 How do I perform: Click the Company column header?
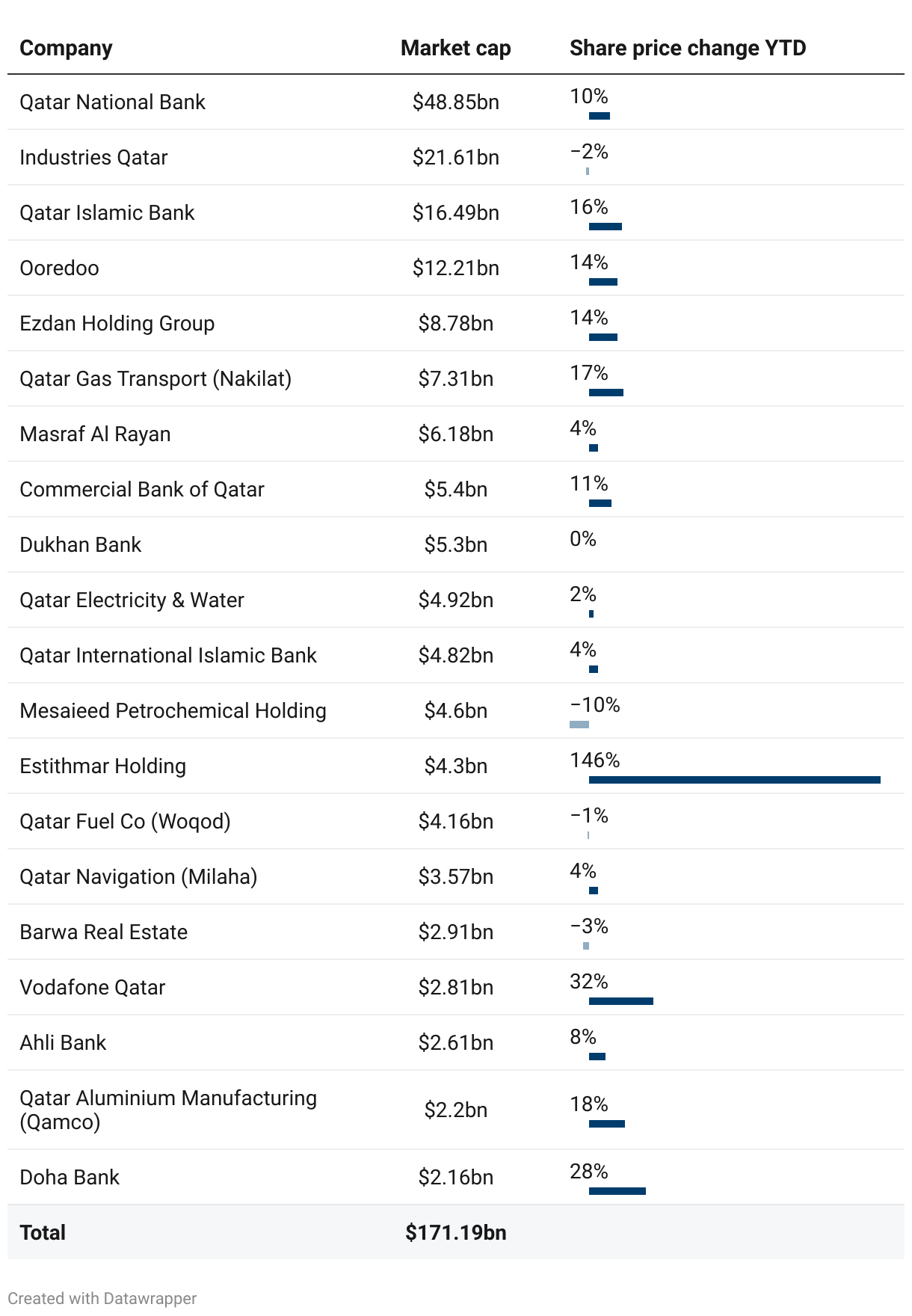pyautogui.click(x=66, y=48)
